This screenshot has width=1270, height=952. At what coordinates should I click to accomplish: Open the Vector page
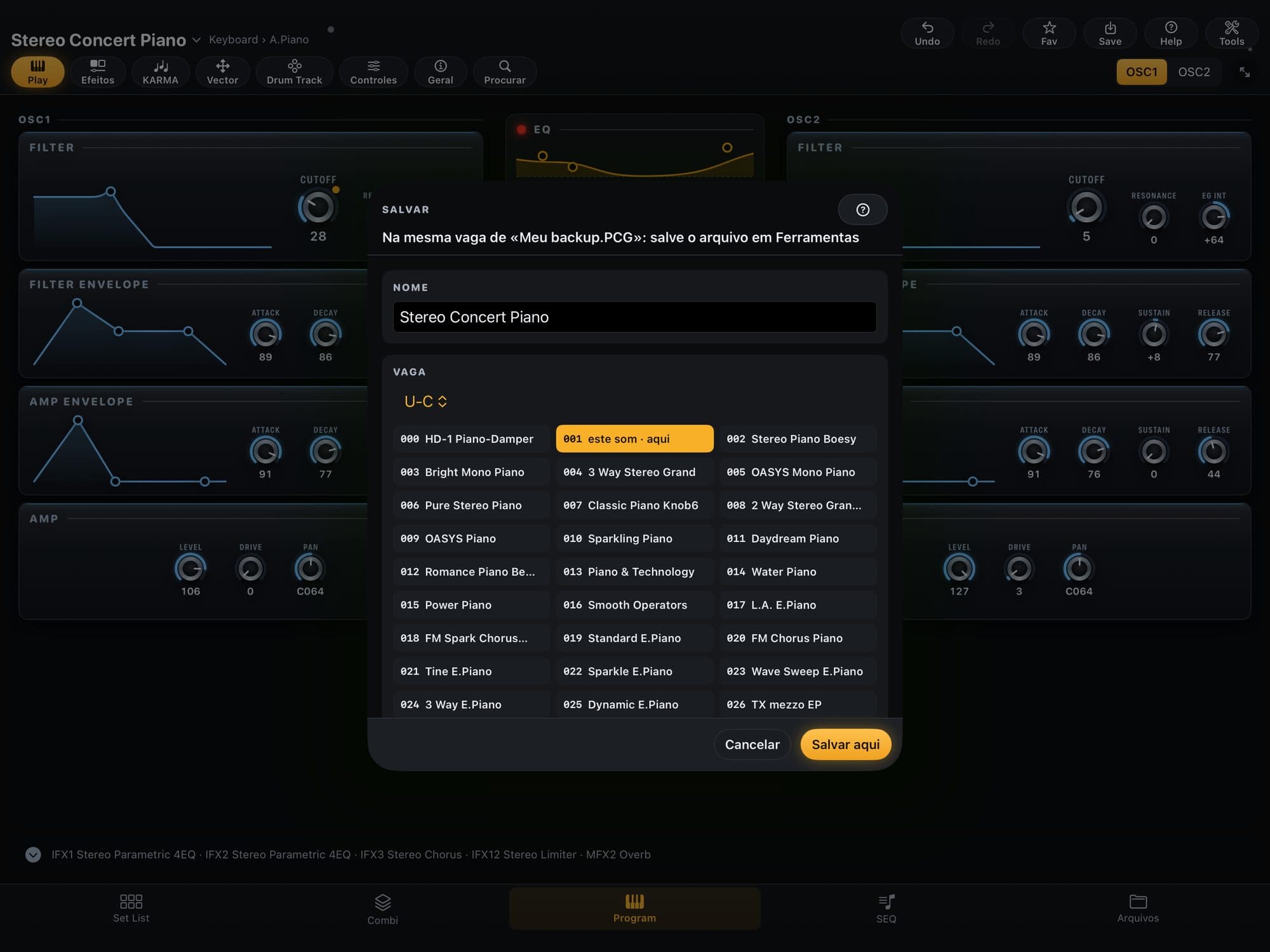click(222, 72)
